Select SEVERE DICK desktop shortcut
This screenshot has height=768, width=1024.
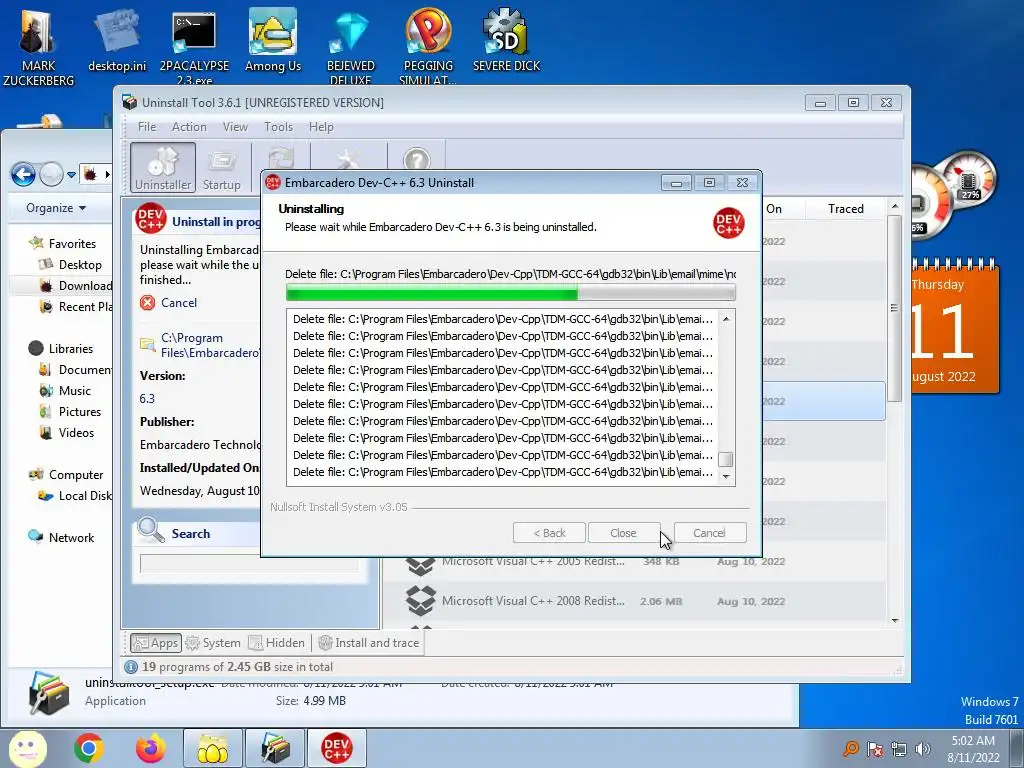506,40
